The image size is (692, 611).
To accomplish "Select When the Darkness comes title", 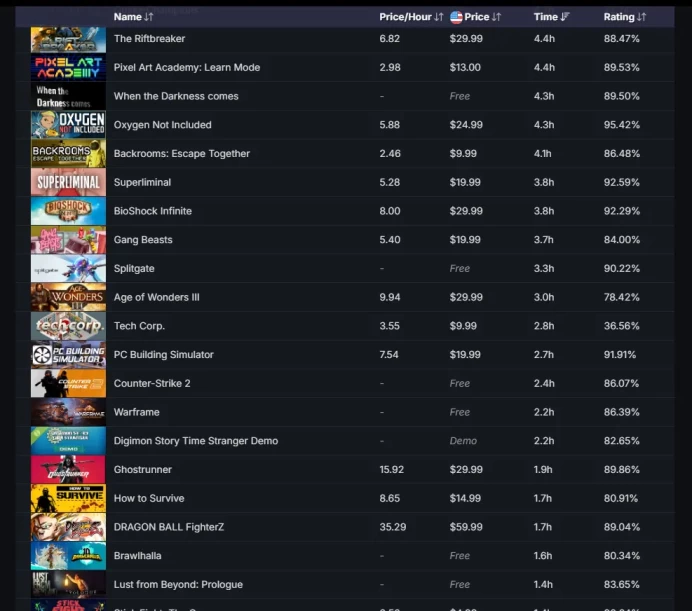I will (x=176, y=96).
